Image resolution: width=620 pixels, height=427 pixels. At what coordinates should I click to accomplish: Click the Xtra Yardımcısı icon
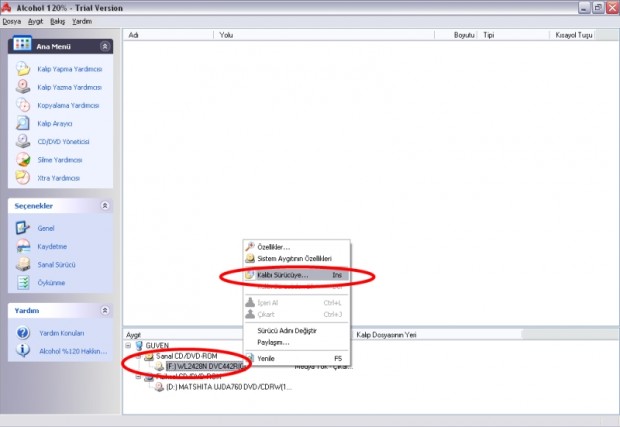[23, 178]
